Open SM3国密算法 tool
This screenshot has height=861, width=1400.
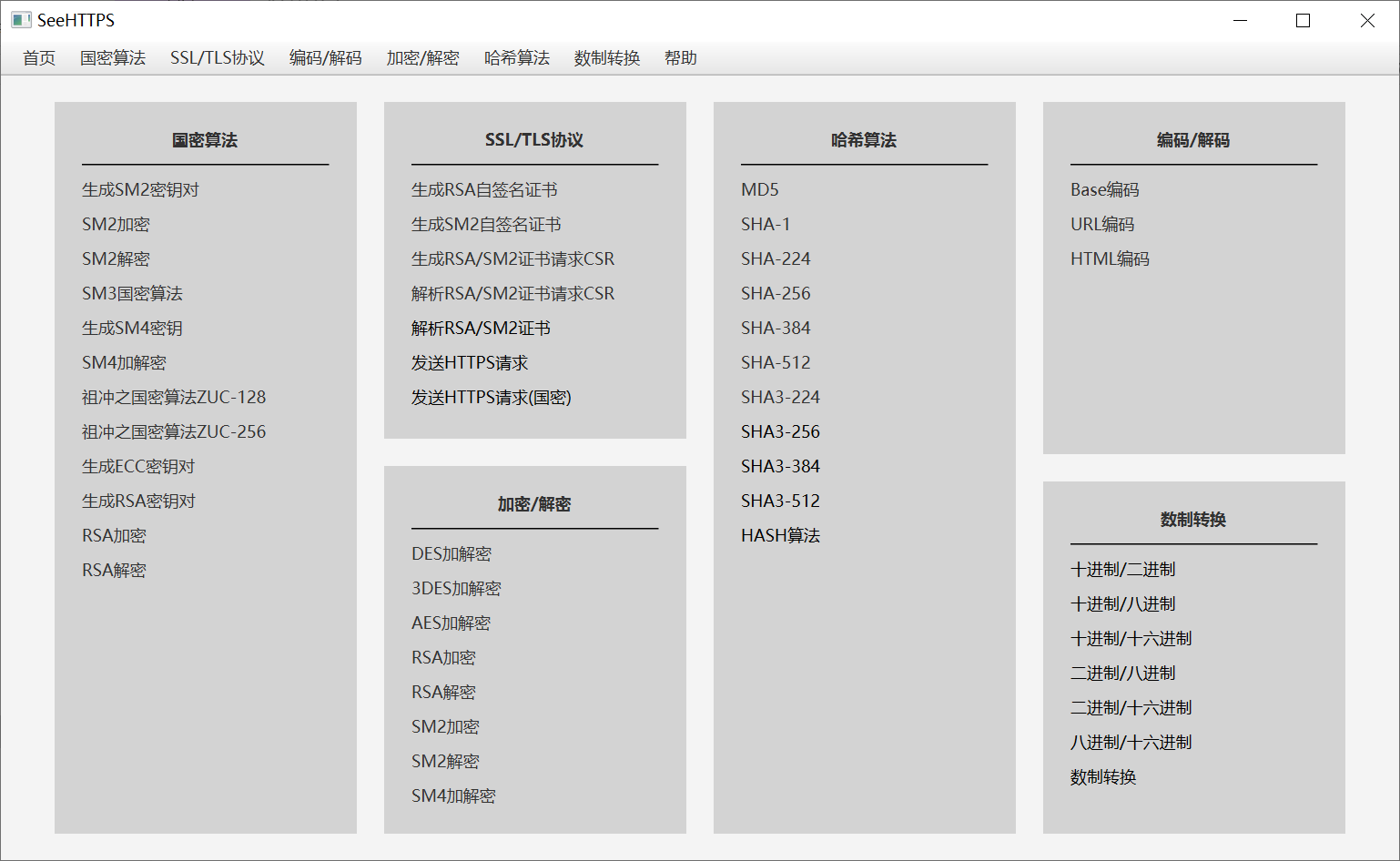pos(132,293)
